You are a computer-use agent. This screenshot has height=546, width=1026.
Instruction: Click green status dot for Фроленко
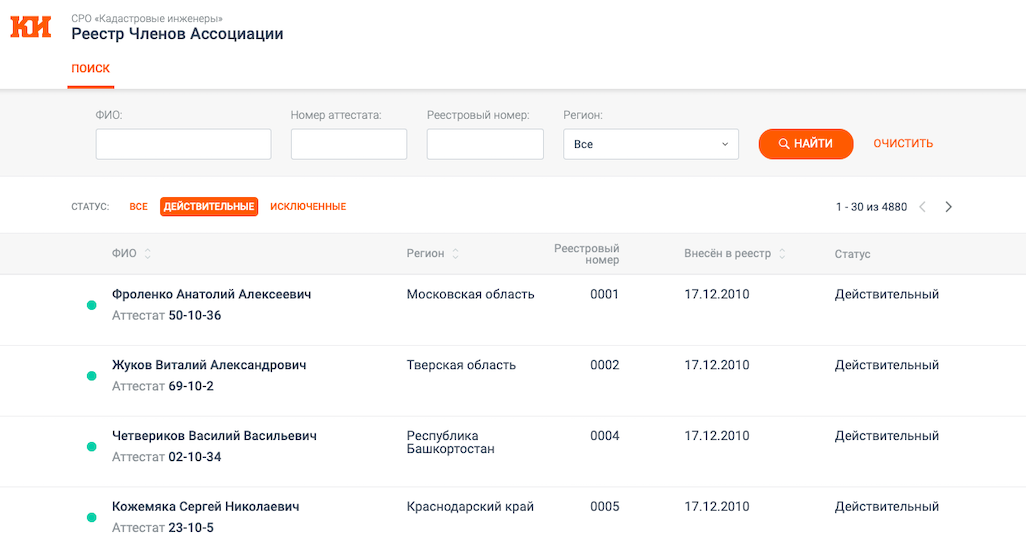point(92,305)
